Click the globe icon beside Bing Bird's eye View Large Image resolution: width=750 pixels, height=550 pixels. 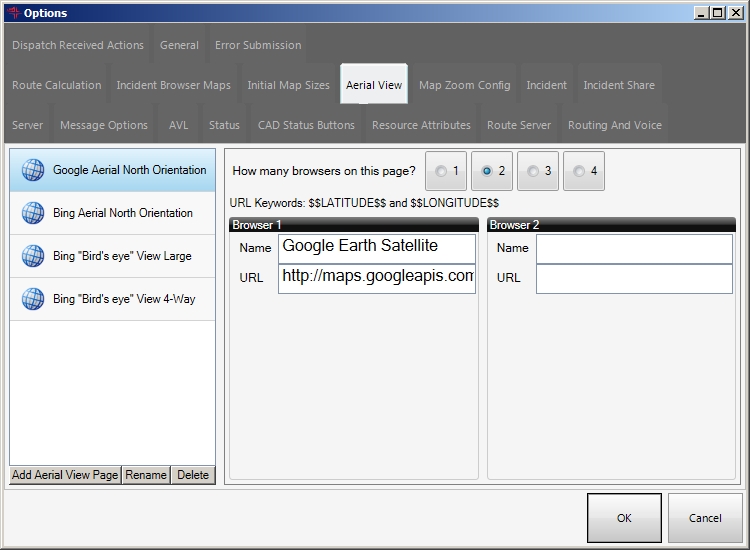(33, 256)
